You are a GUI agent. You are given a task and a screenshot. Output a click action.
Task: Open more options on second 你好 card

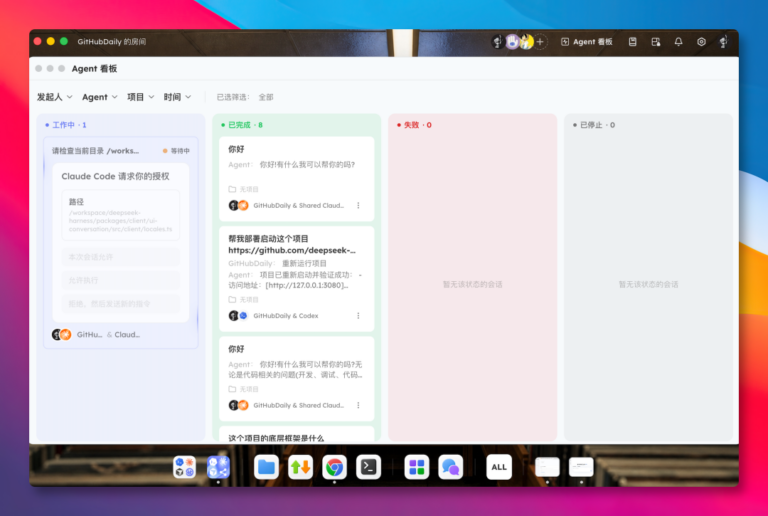coord(359,405)
